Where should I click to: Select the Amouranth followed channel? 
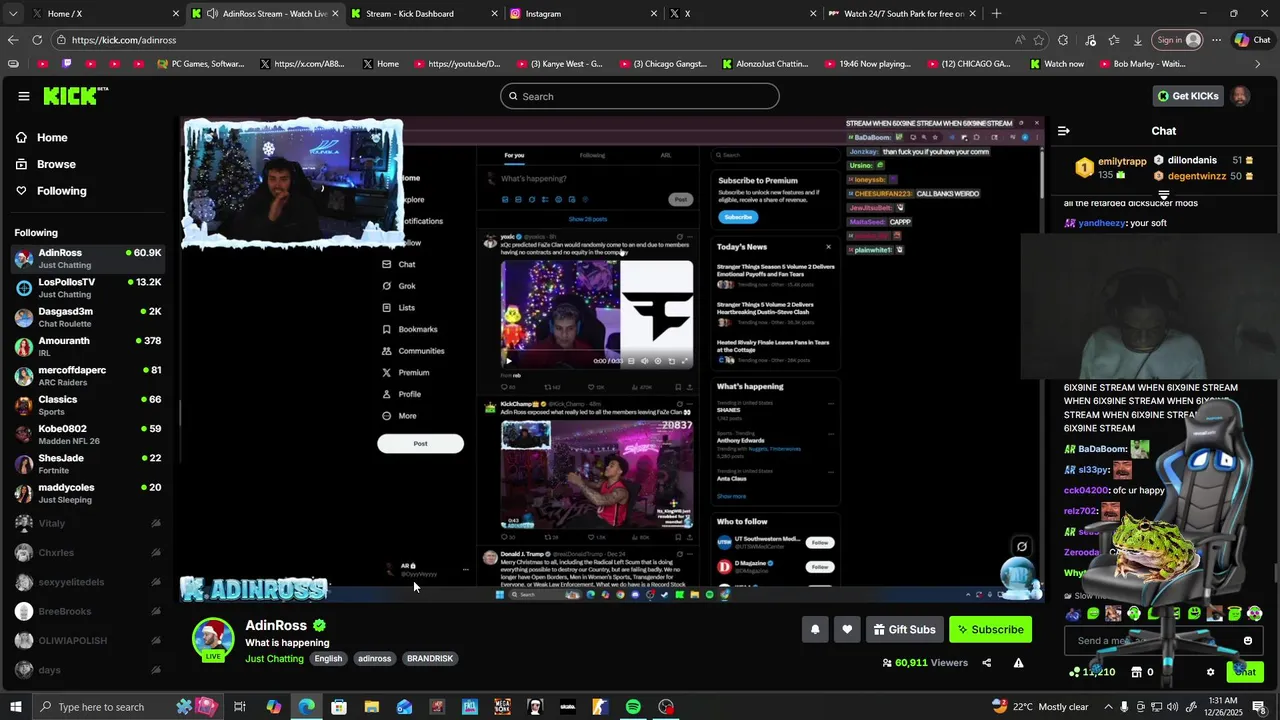[89, 347]
